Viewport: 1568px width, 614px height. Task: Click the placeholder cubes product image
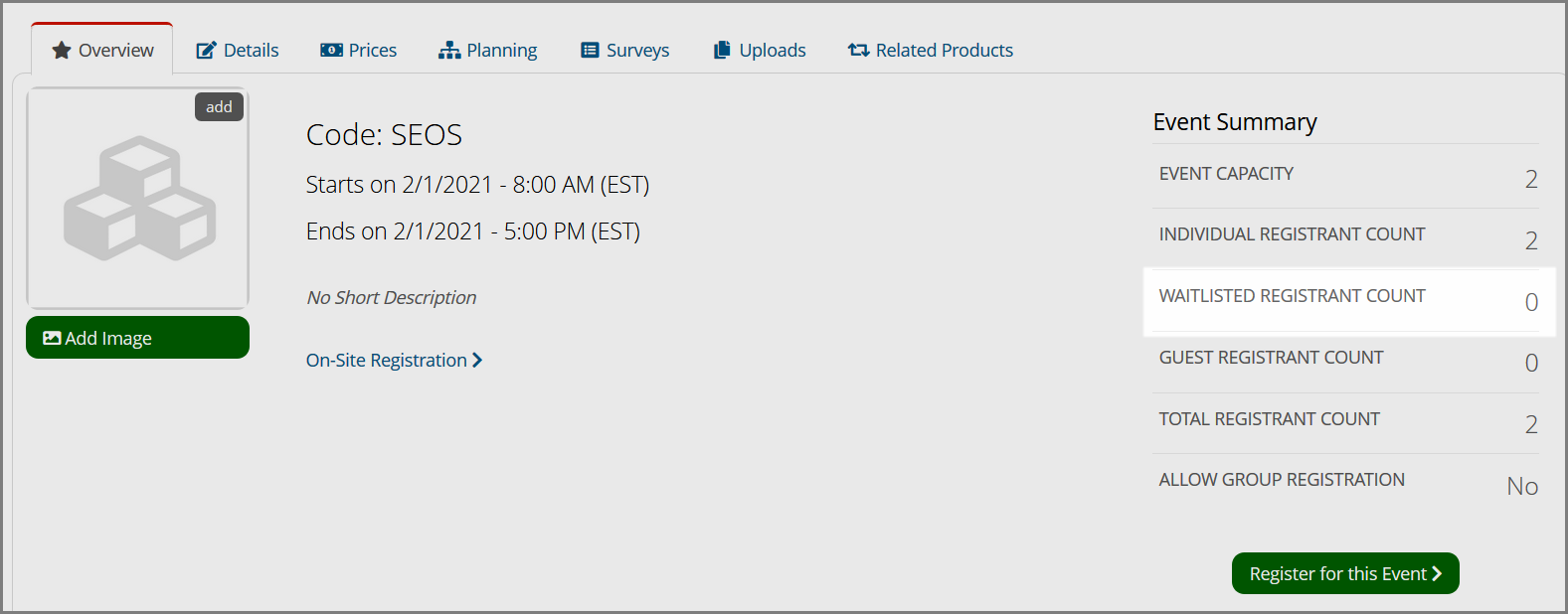[x=137, y=199]
